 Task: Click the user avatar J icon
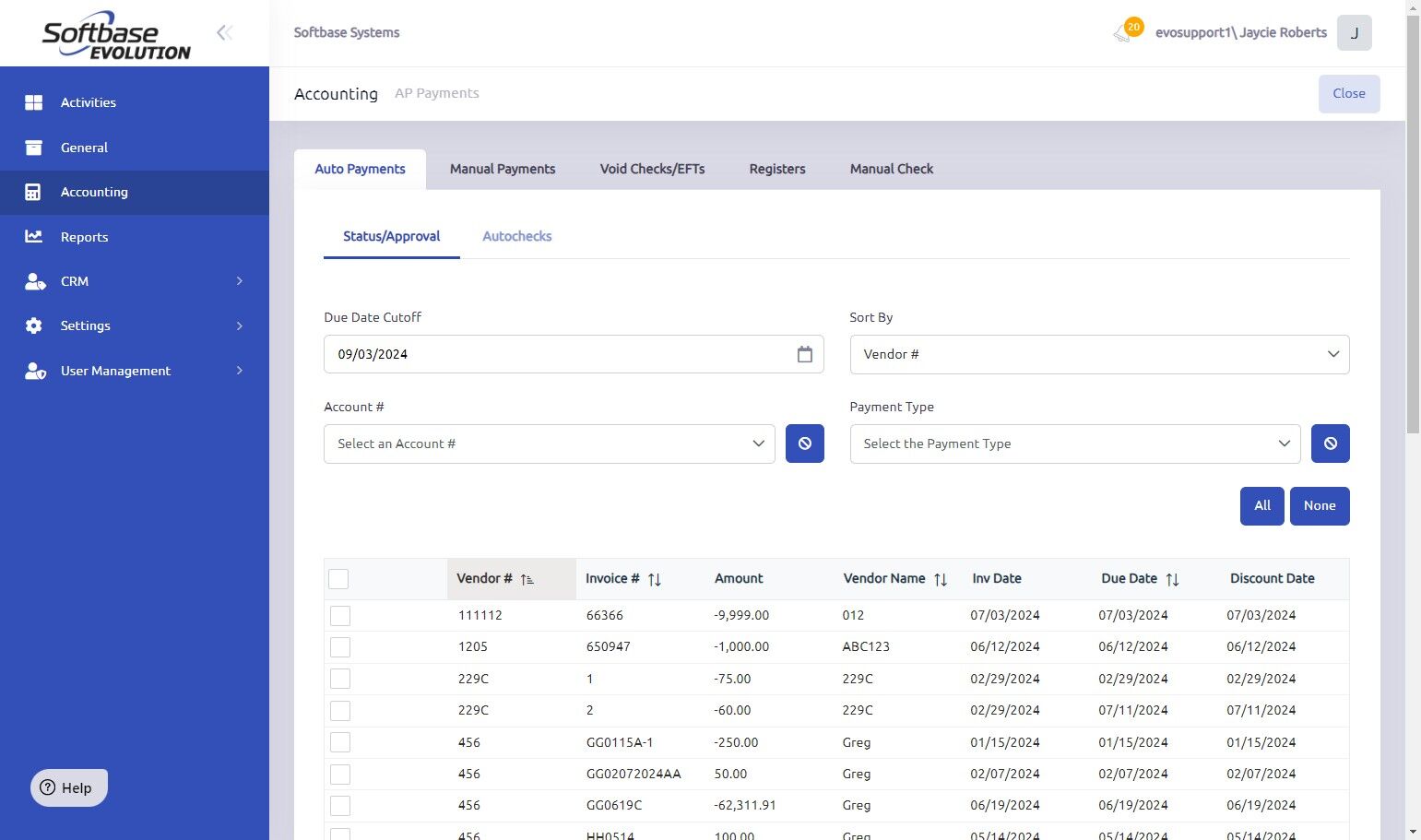tap(1354, 33)
